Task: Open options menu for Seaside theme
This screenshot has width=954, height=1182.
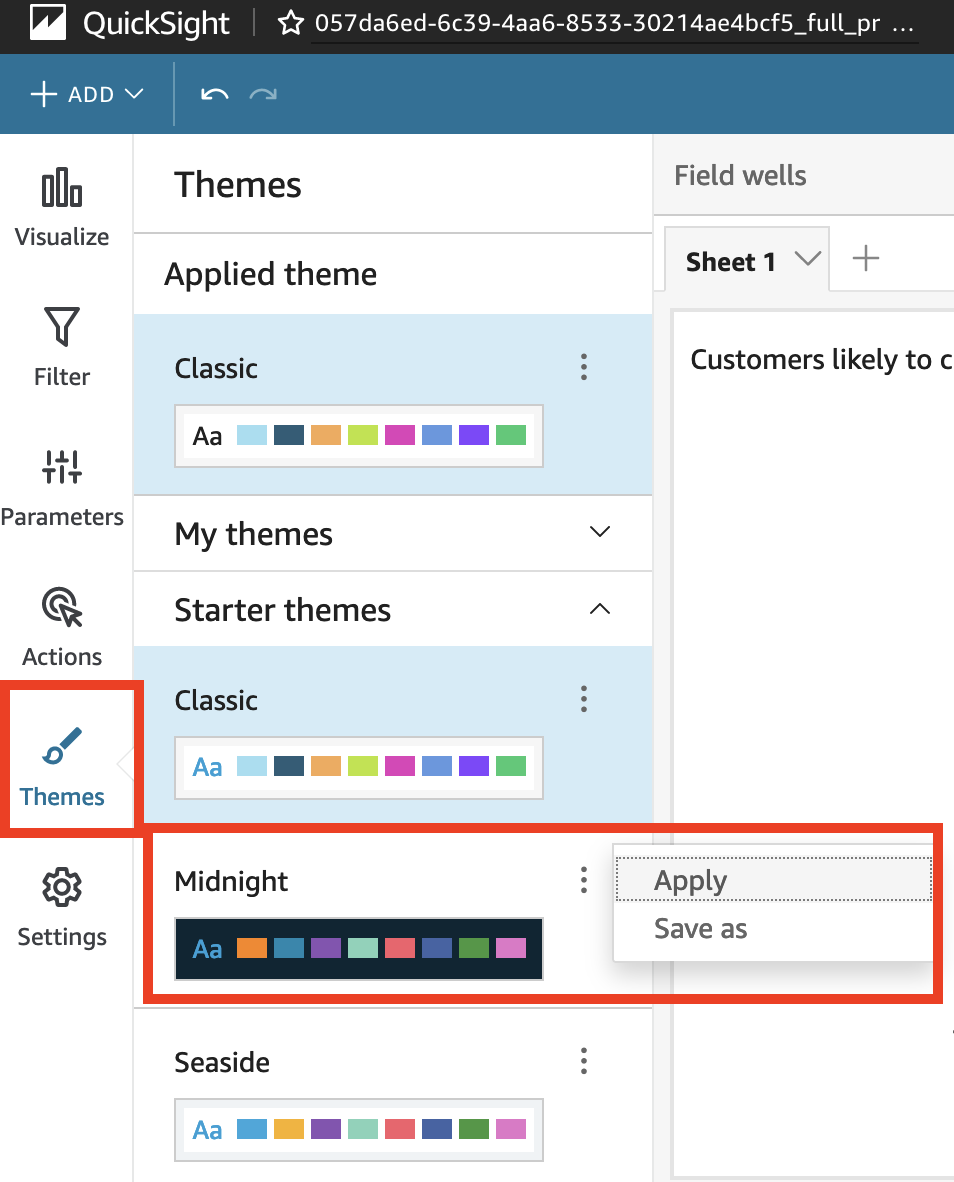Action: pos(584,1060)
